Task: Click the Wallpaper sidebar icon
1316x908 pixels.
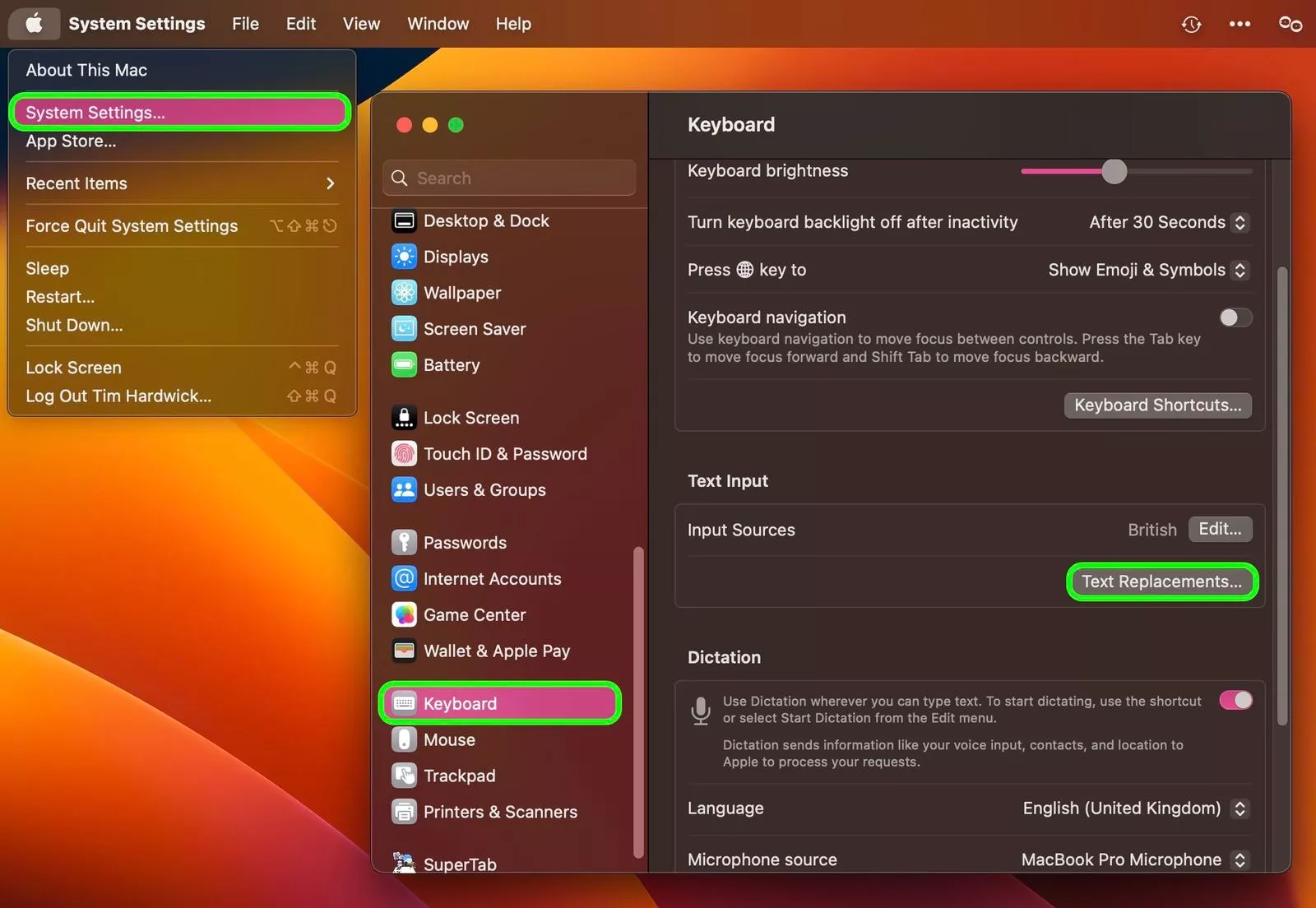Action: tap(404, 293)
